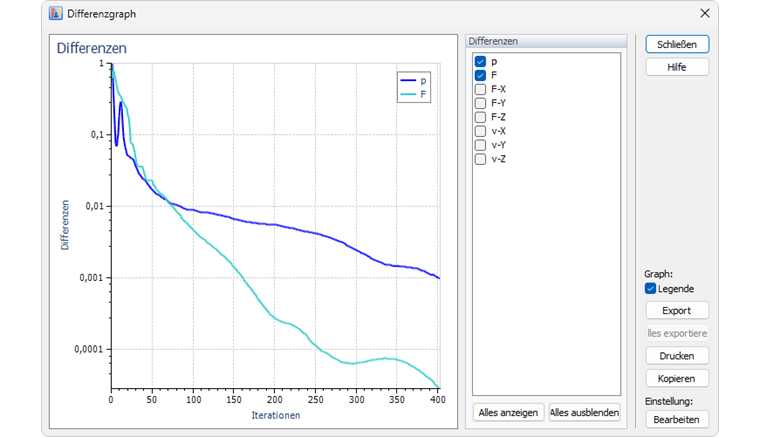This screenshot has width=760, height=437.
Task: Click the Iterationen axis label
Action: coord(276,415)
